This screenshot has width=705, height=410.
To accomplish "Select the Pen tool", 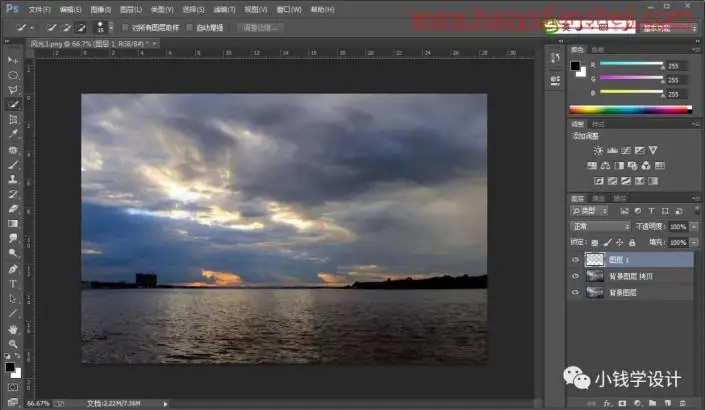I will (x=13, y=269).
